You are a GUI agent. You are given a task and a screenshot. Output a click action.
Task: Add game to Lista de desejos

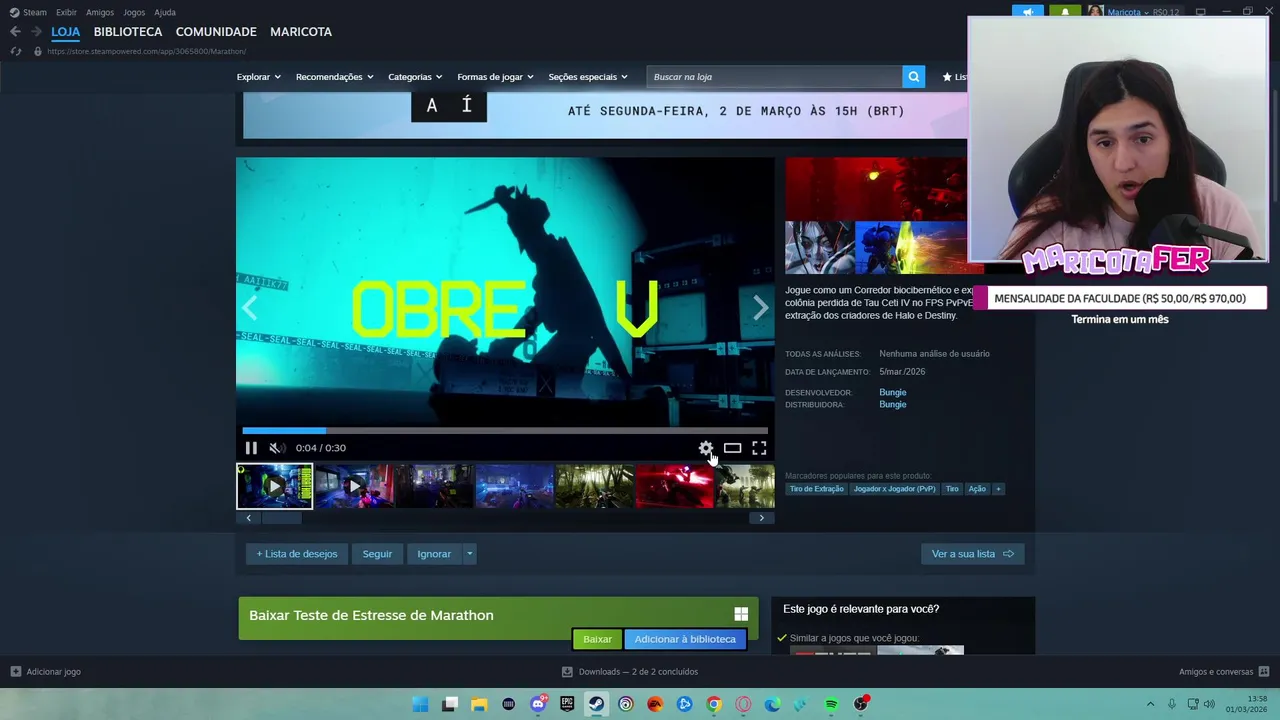coord(297,554)
